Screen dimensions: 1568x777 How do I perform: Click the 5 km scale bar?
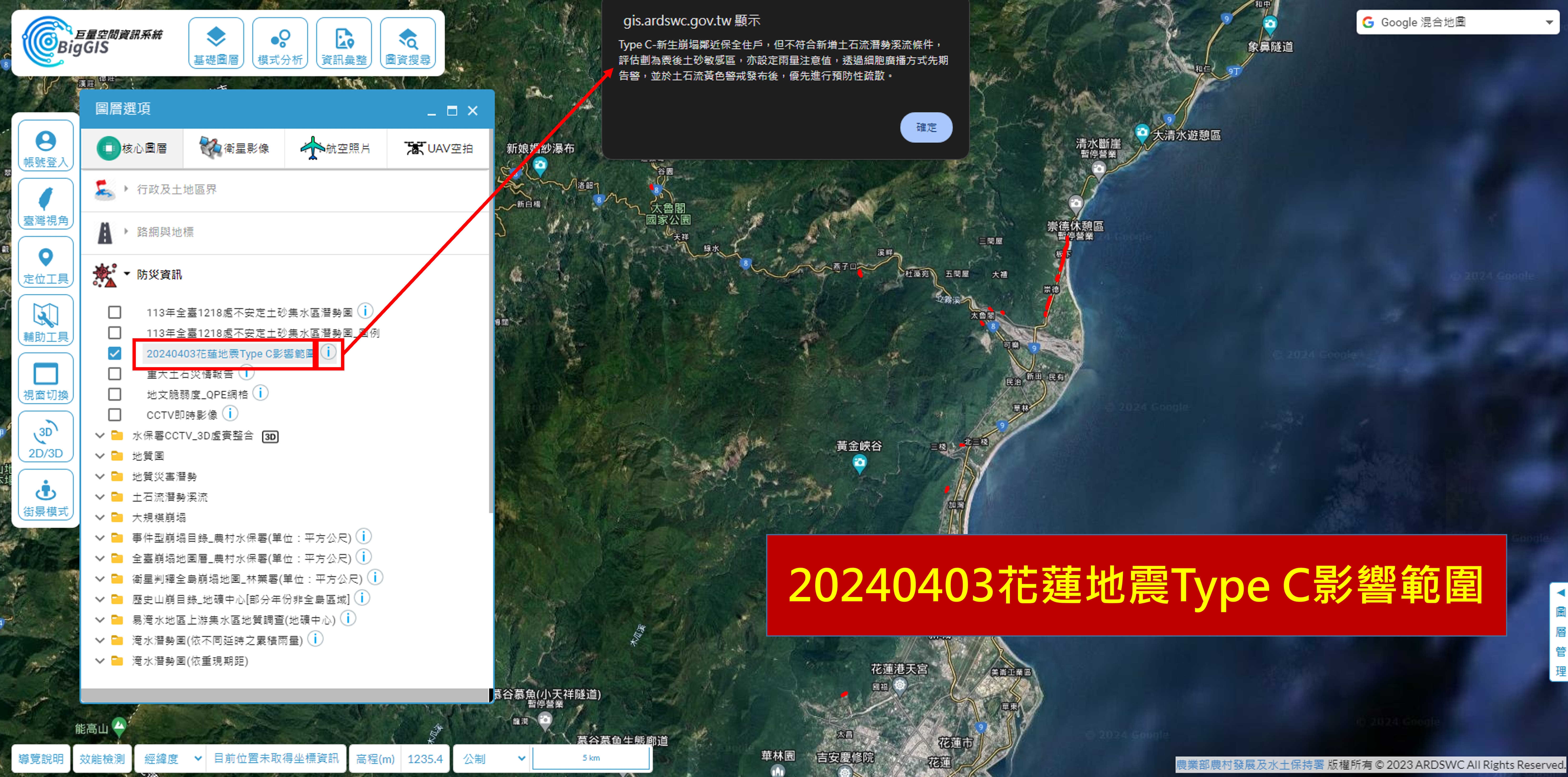point(591,758)
